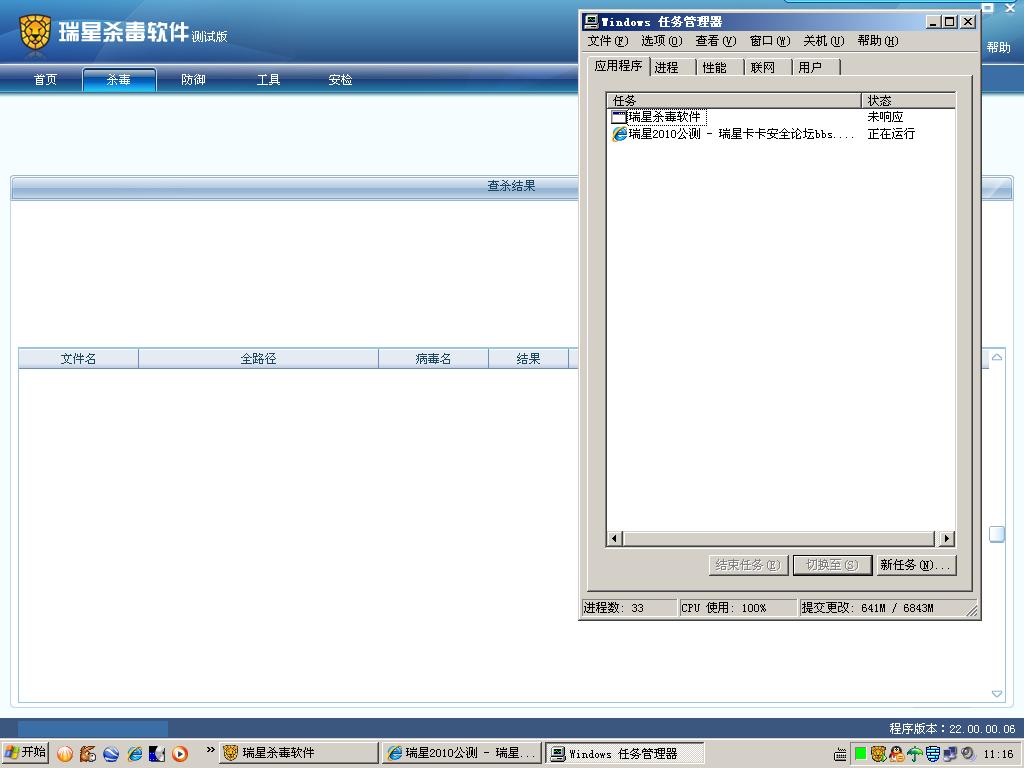Click the CPU 使用: 100% status field
This screenshot has width=1024, height=768.
737,608
